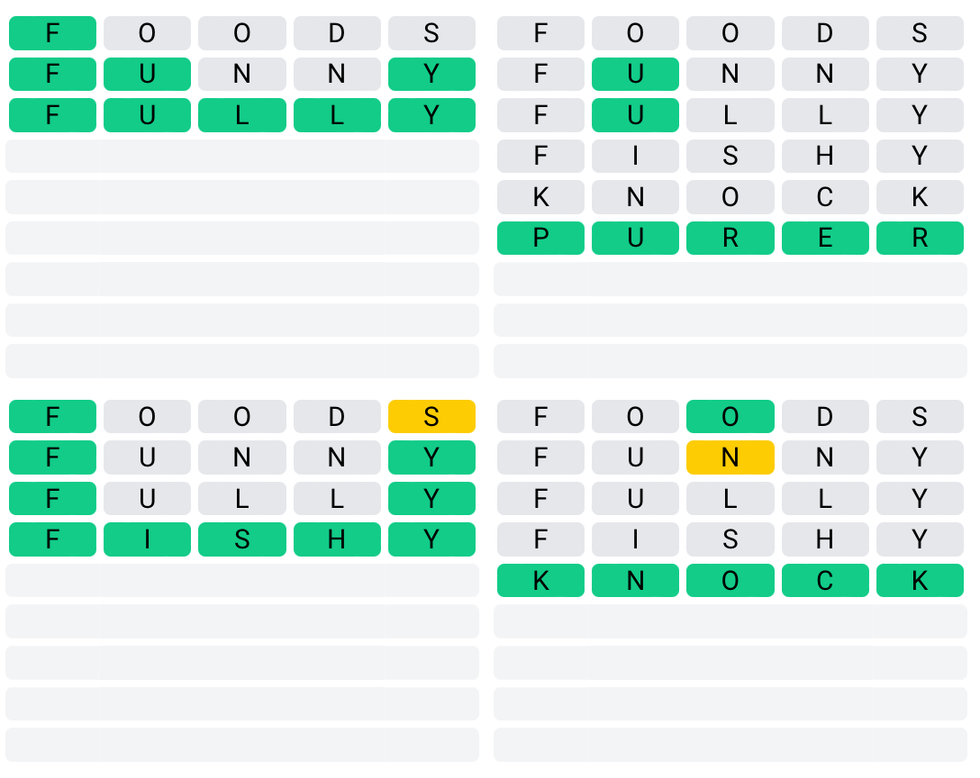Click the green E tile in PURER
Viewport: 980px width, 778px height.
click(825, 238)
